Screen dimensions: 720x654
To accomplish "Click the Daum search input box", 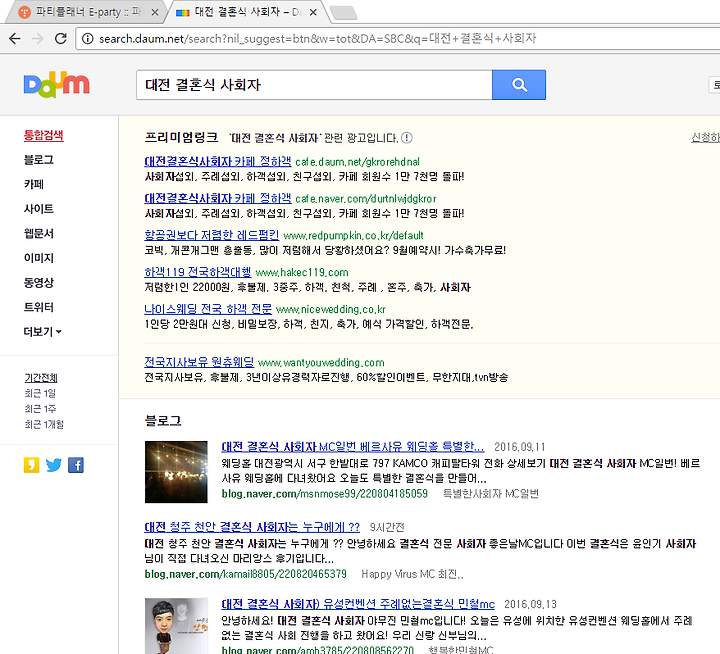I will pos(314,85).
